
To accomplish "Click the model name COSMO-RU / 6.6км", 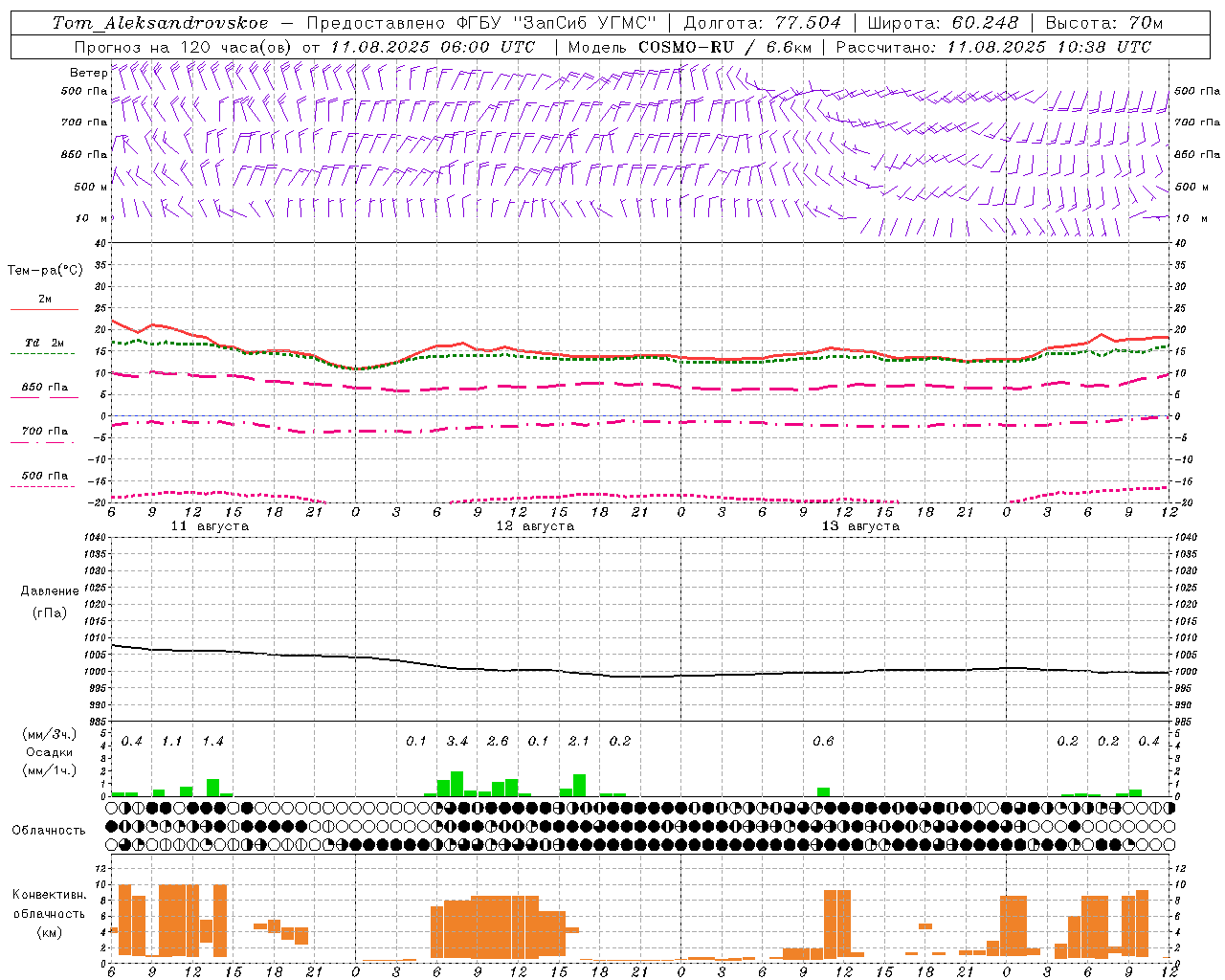I will pos(724,47).
